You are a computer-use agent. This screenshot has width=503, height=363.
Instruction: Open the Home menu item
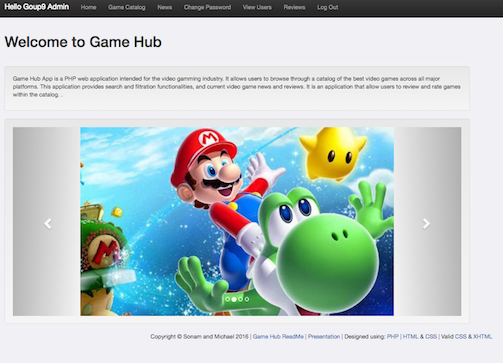point(88,7)
